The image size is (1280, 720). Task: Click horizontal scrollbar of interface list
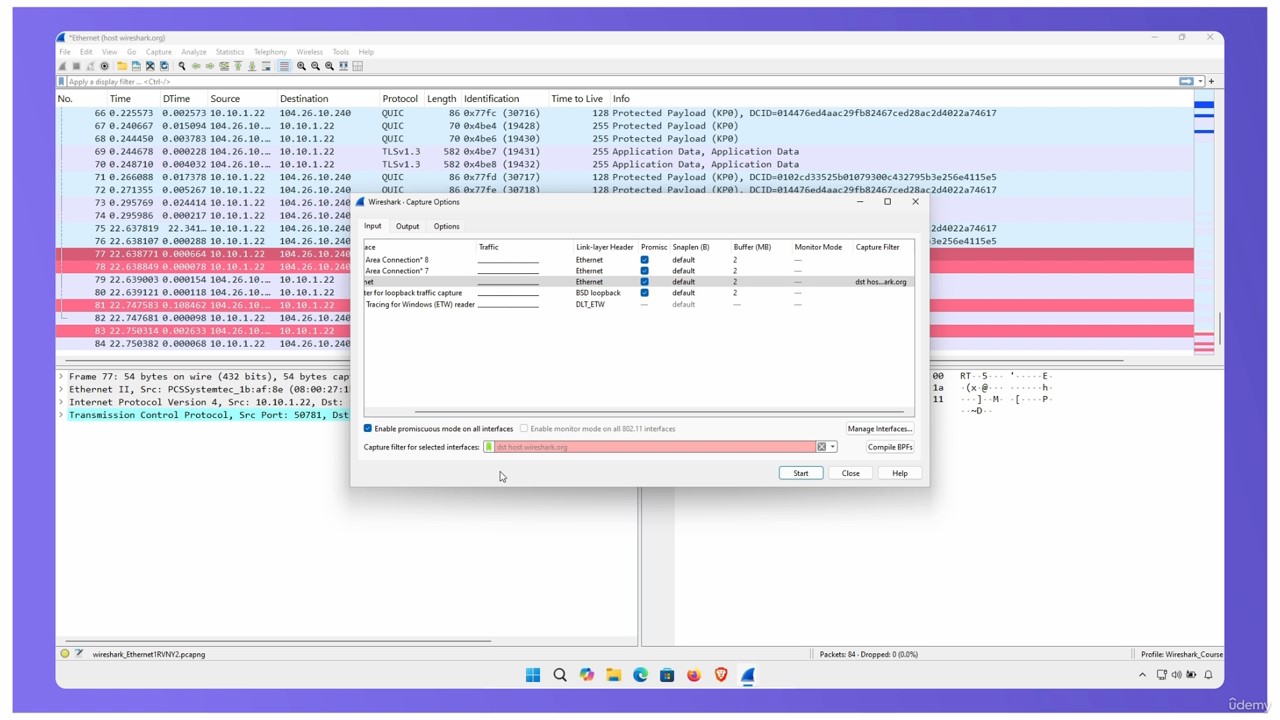(x=659, y=411)
